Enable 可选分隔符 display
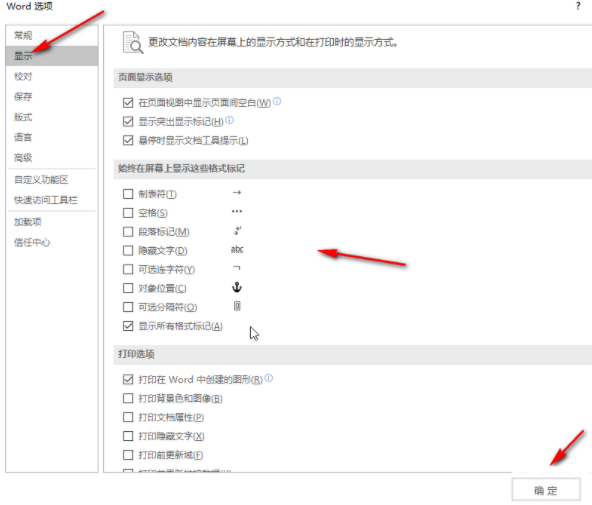The height and width of the screenshot is (505, 592). (128, 307)
